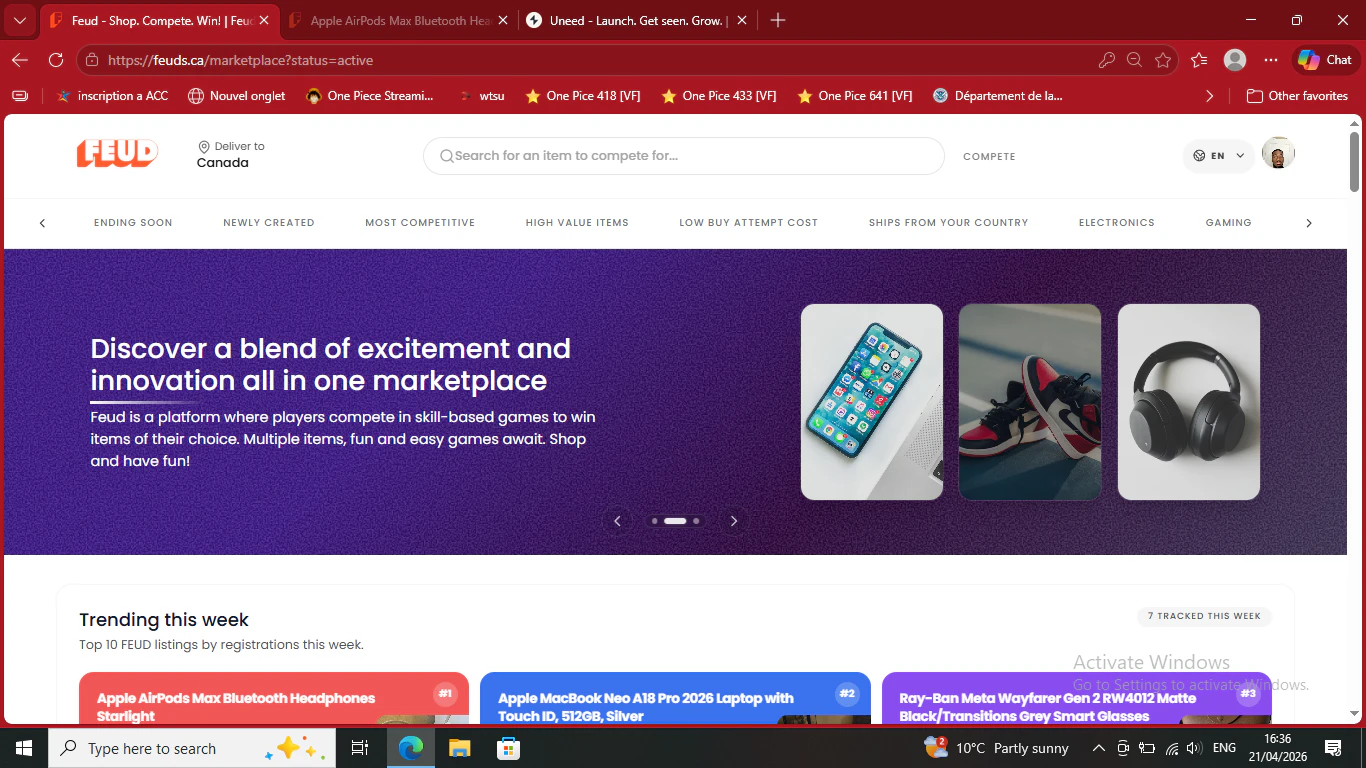The width and height of the screenshot is (1366, 768).
Task: Open the Other favorites folder
Action: pos(1297,96)
